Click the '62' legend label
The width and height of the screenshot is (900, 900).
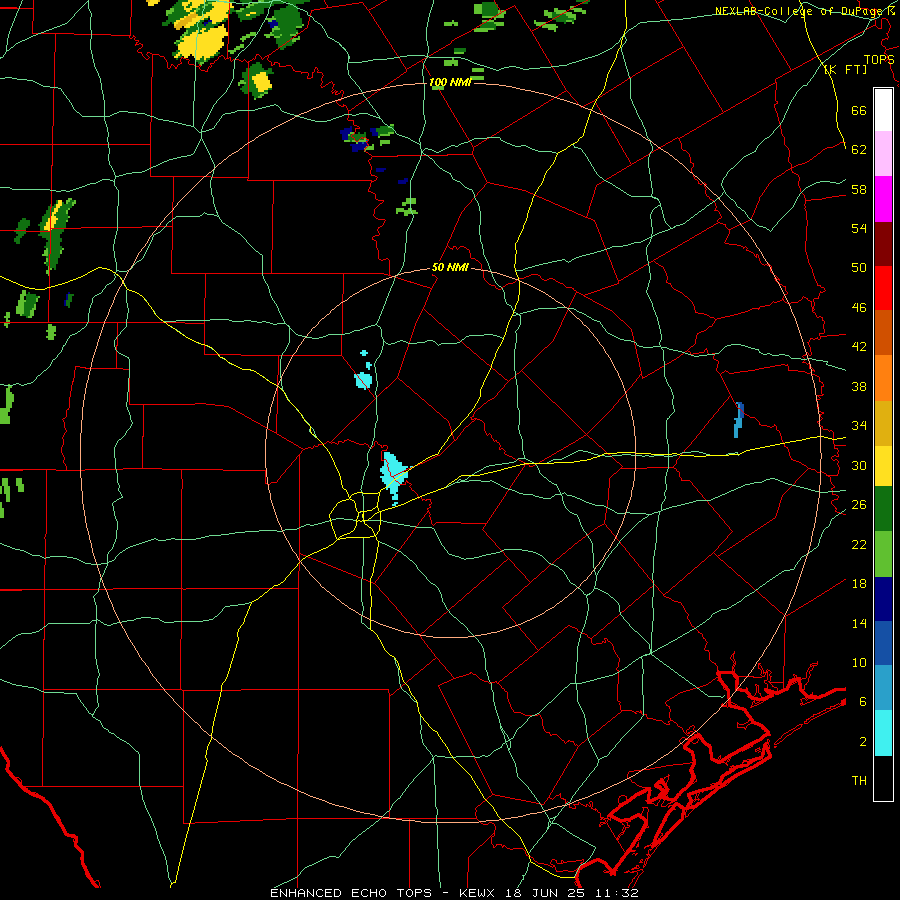tap(859, 149)
